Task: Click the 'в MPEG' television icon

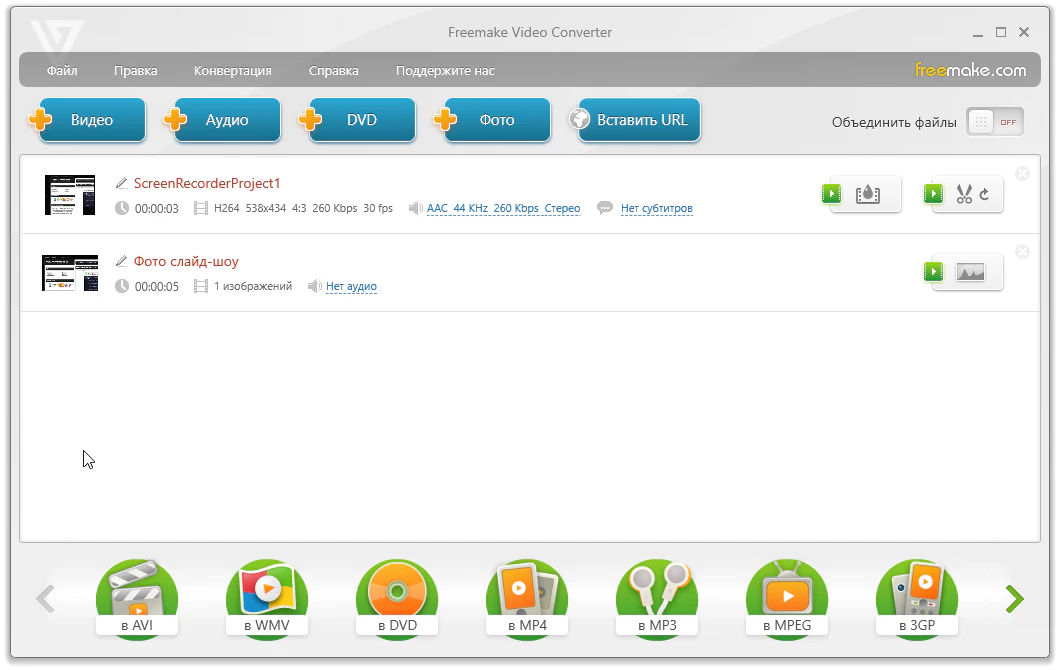Action: pos(786,598)
